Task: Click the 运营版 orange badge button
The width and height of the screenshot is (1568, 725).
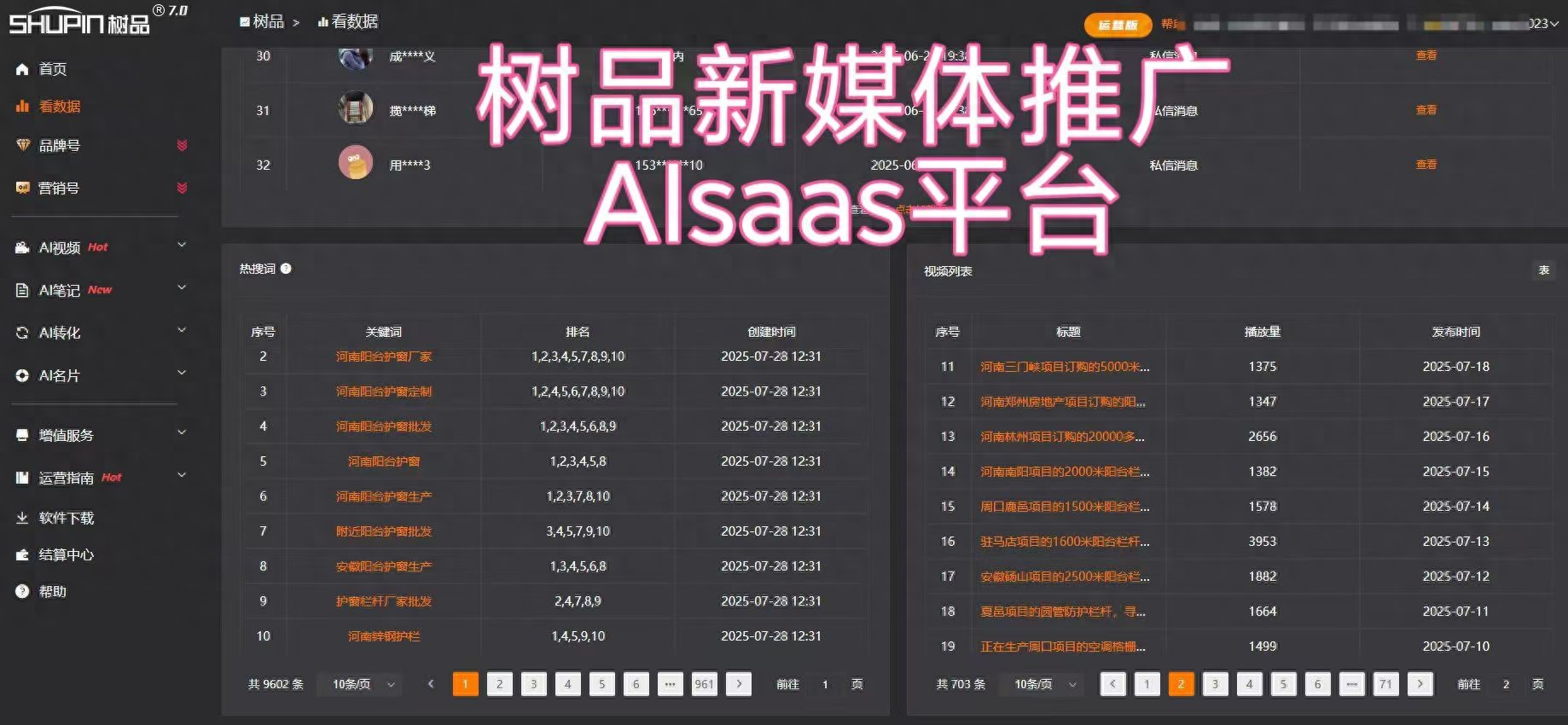Action: tap(1118, 26)
